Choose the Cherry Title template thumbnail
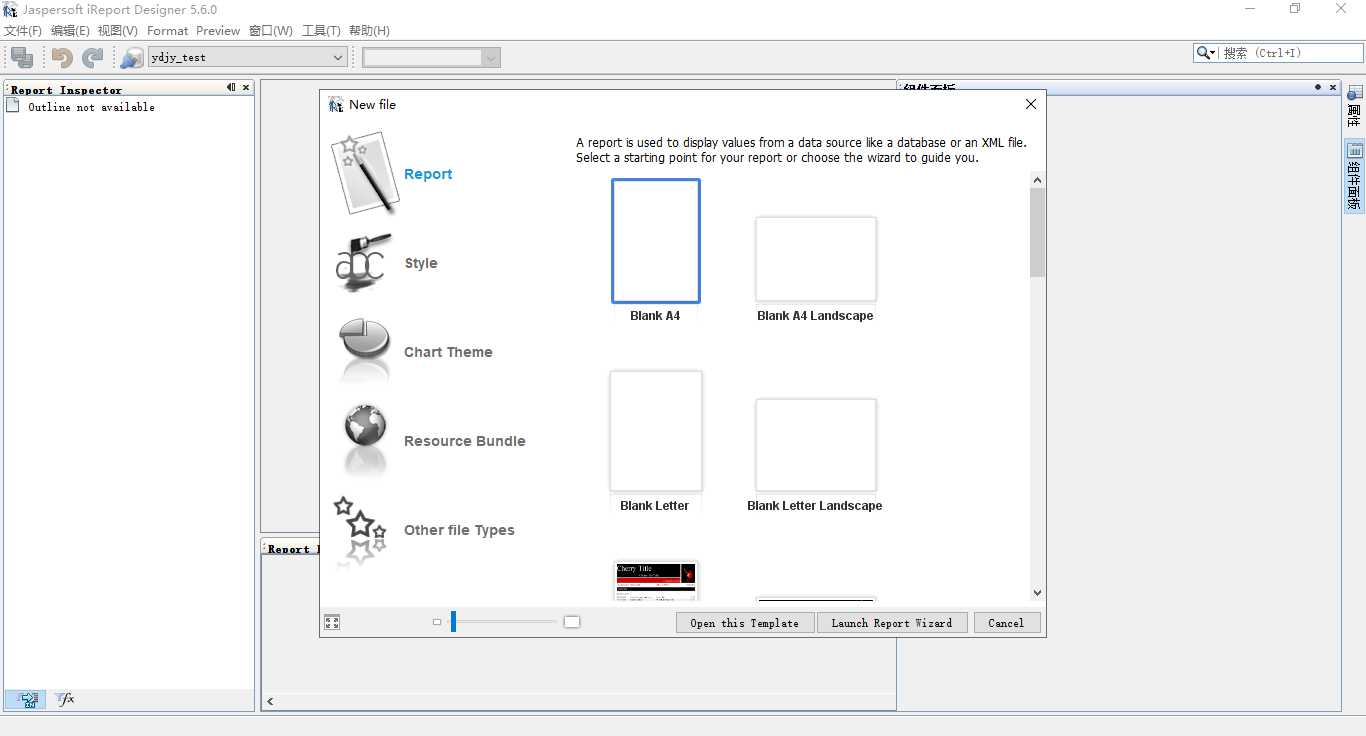 tap(655, 581)
